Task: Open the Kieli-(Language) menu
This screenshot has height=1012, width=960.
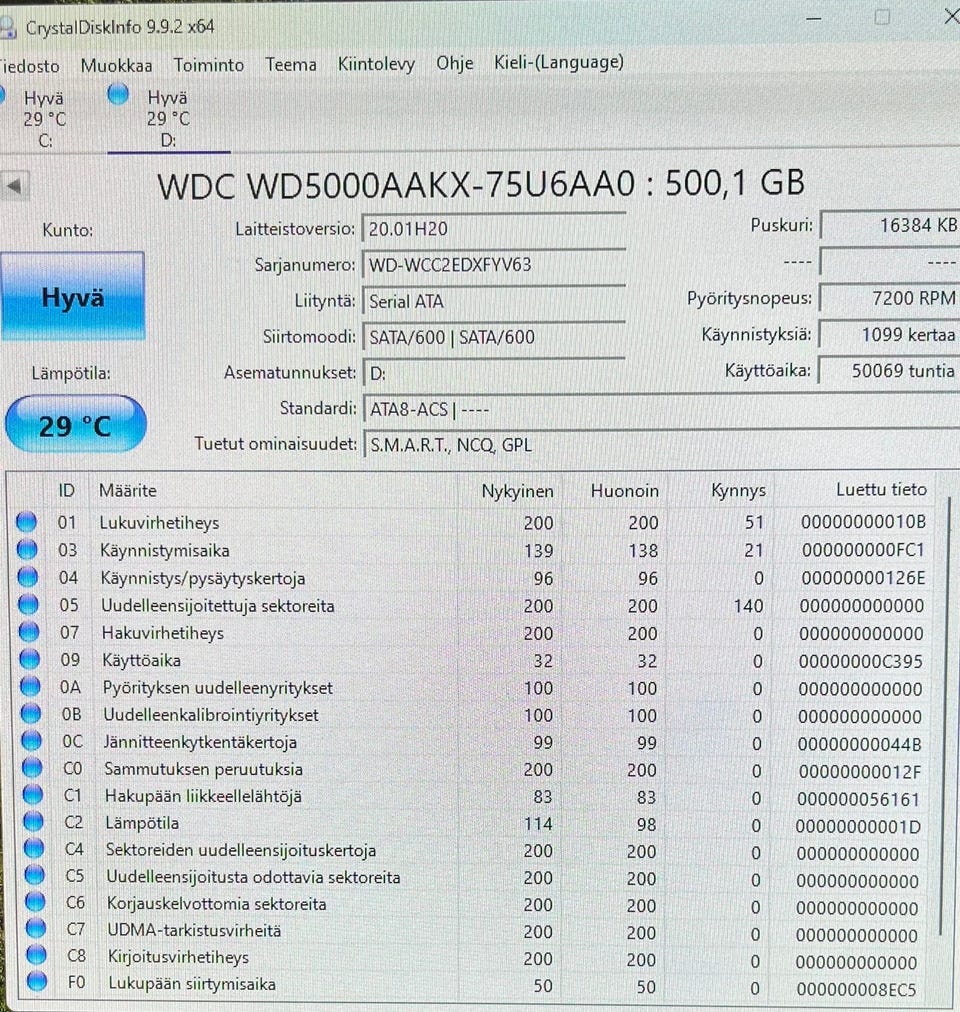Action: (x=558, y=63)
